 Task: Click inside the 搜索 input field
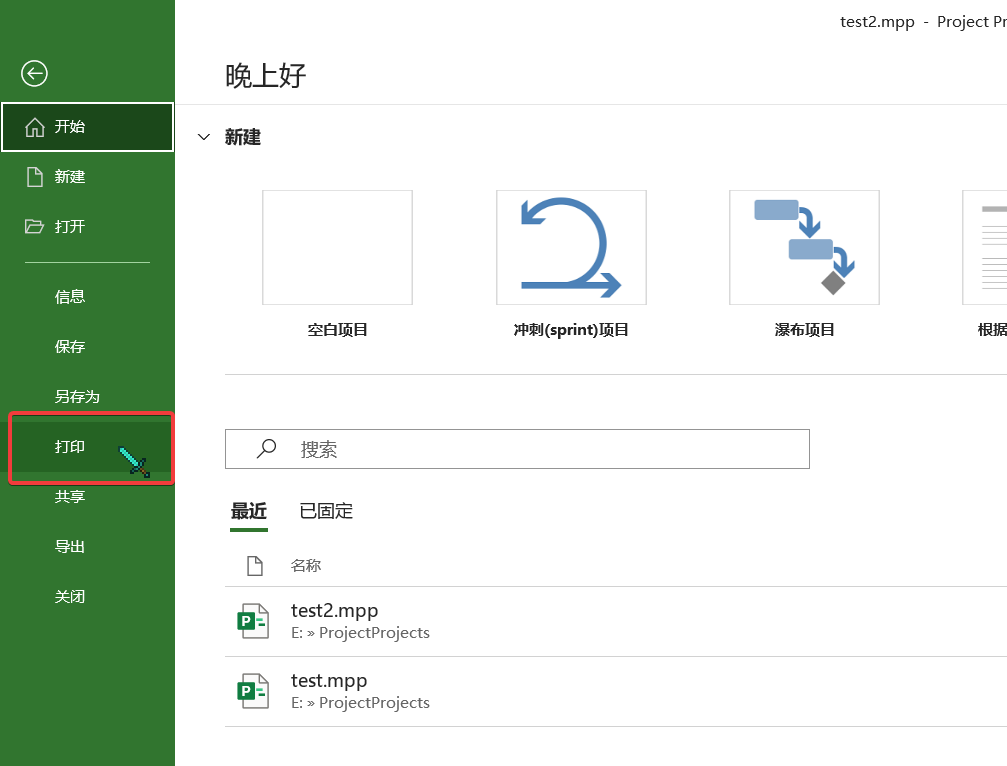[x=517, y=449]
